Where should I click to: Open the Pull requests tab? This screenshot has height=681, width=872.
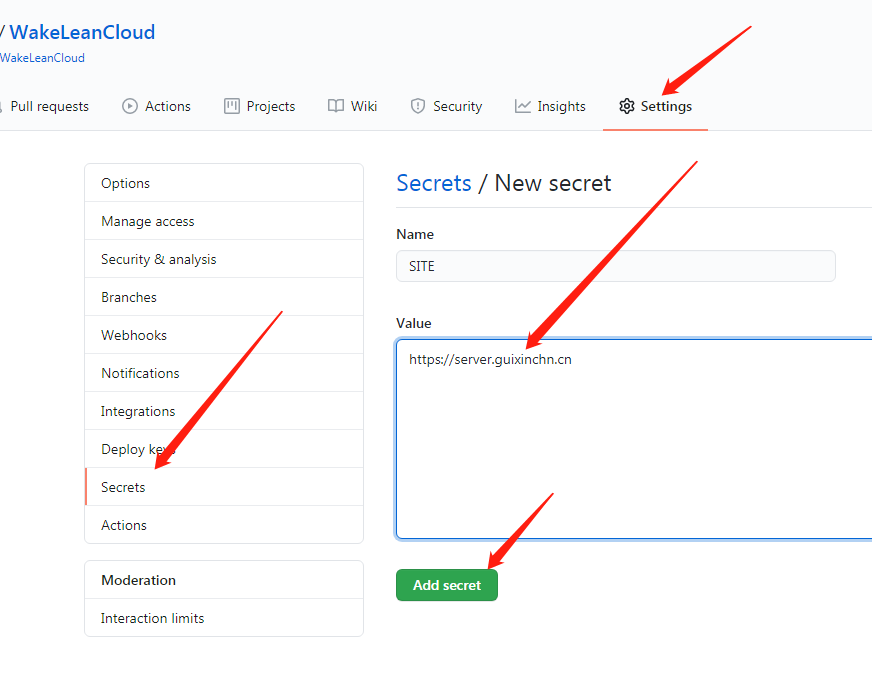[x=48, y=106]
